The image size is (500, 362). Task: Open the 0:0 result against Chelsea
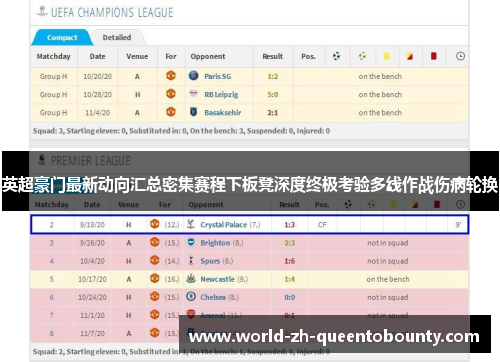pyautogui.click(x=289, y=297)
